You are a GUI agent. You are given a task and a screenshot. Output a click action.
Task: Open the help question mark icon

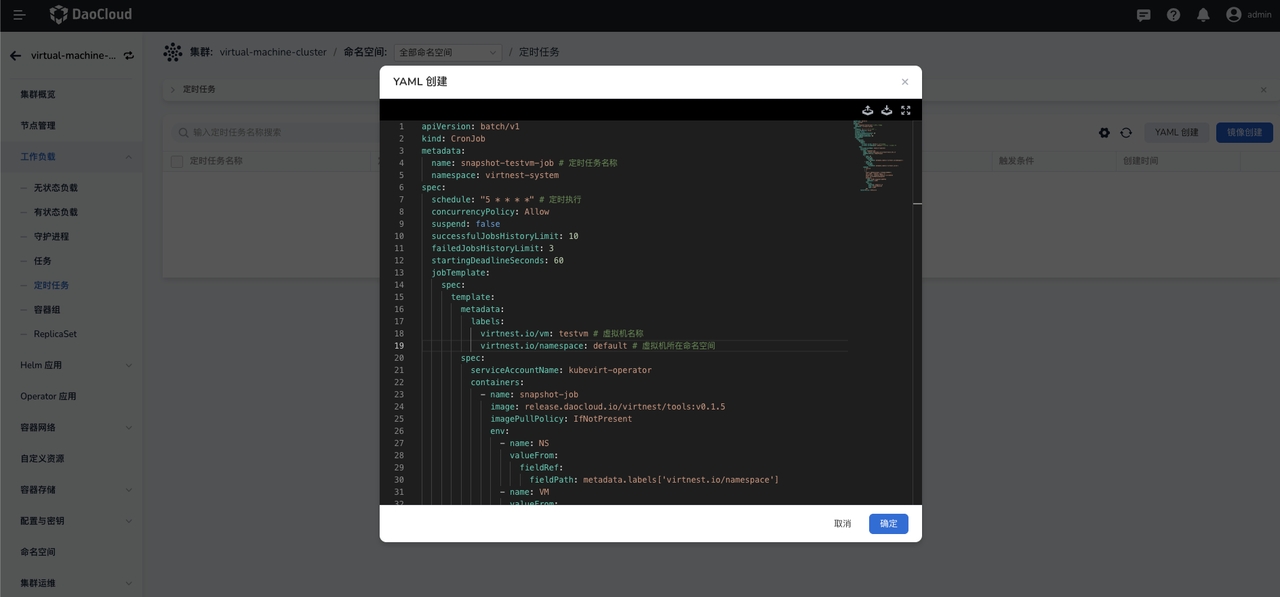1174,15
